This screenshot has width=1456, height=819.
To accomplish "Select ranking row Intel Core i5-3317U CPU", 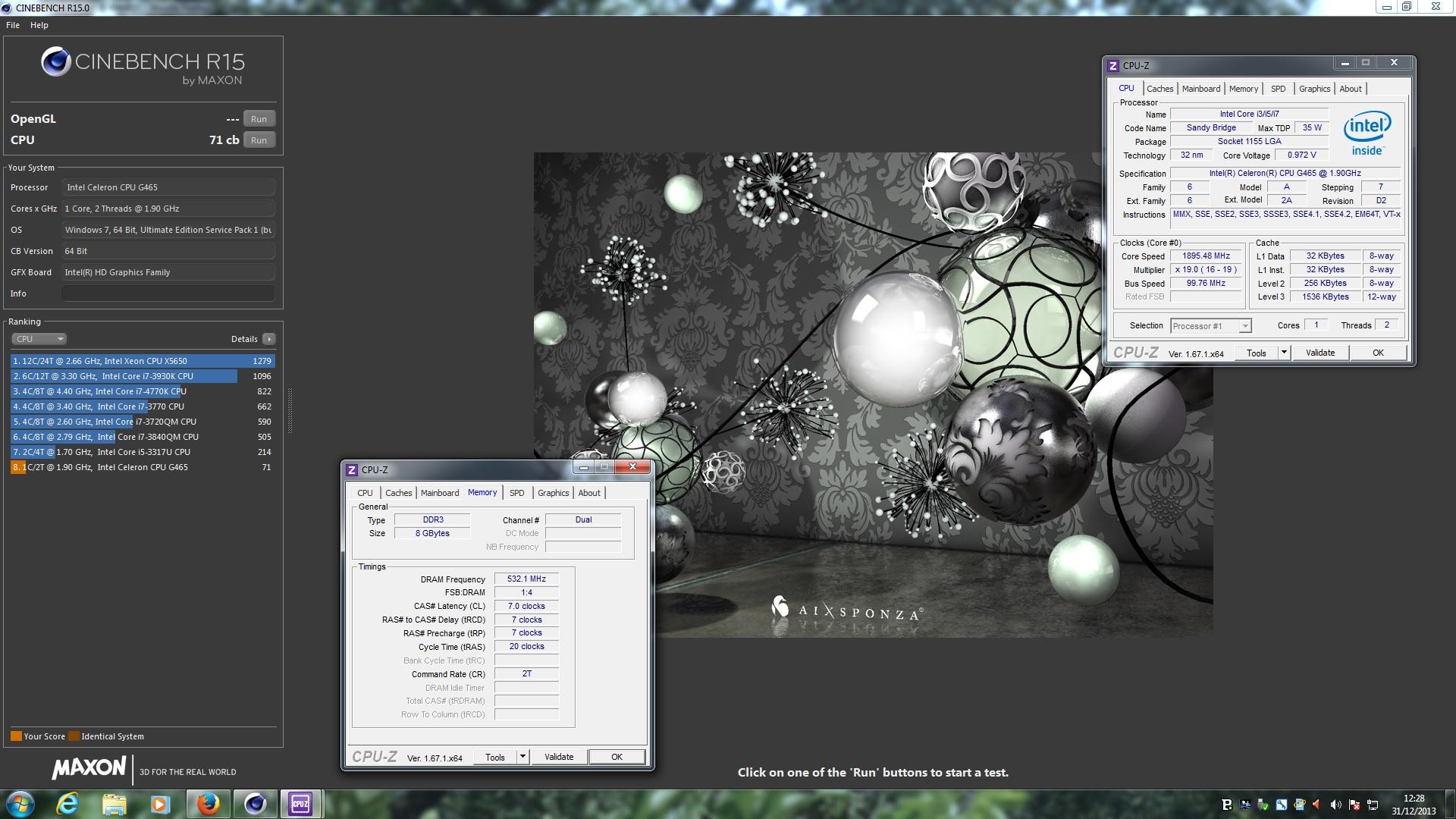I will (x=143, y=452).
